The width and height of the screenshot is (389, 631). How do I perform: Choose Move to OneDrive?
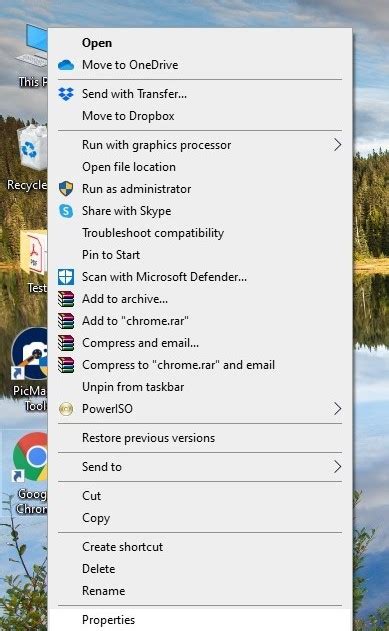pyautogui.click(x=200, y=65)
